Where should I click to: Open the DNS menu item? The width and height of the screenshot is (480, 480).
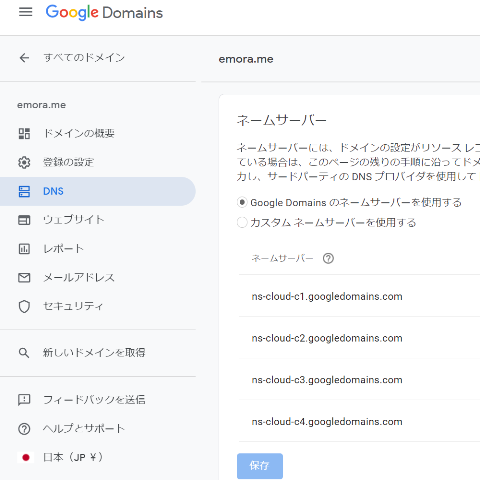point(97,191)
